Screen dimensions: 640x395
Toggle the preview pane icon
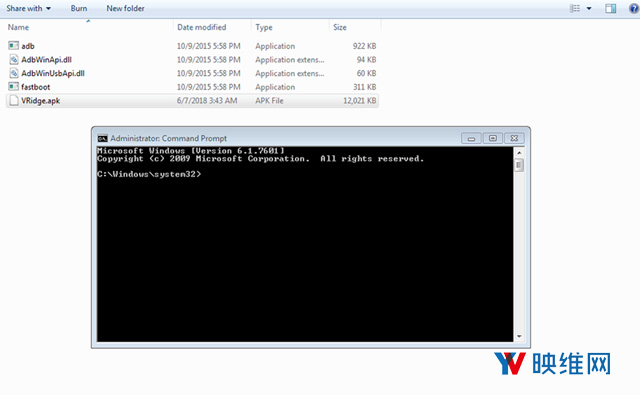pyautogui.click(x=611, y=8)
